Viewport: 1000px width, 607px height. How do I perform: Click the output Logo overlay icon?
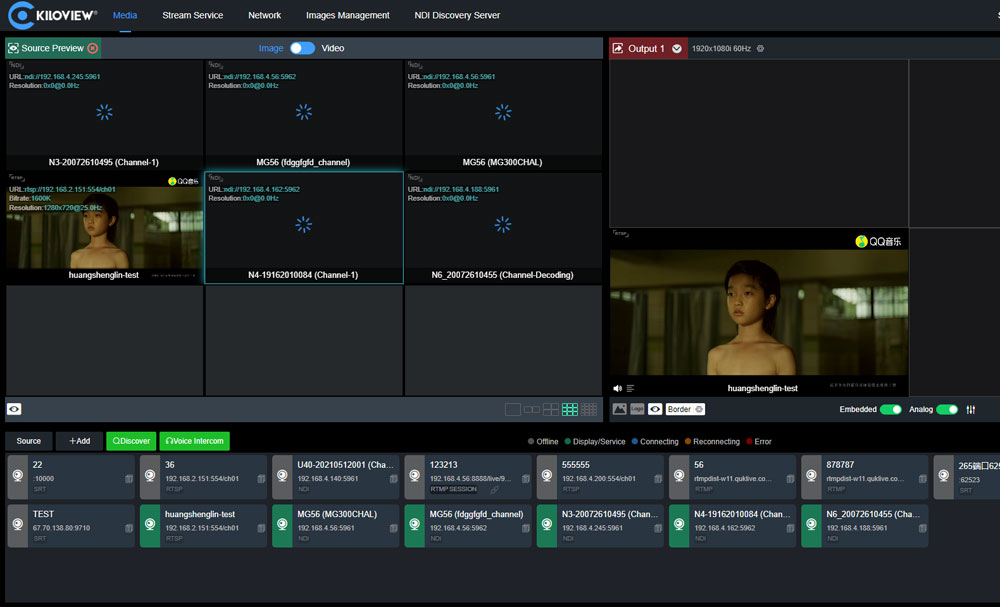637,409
